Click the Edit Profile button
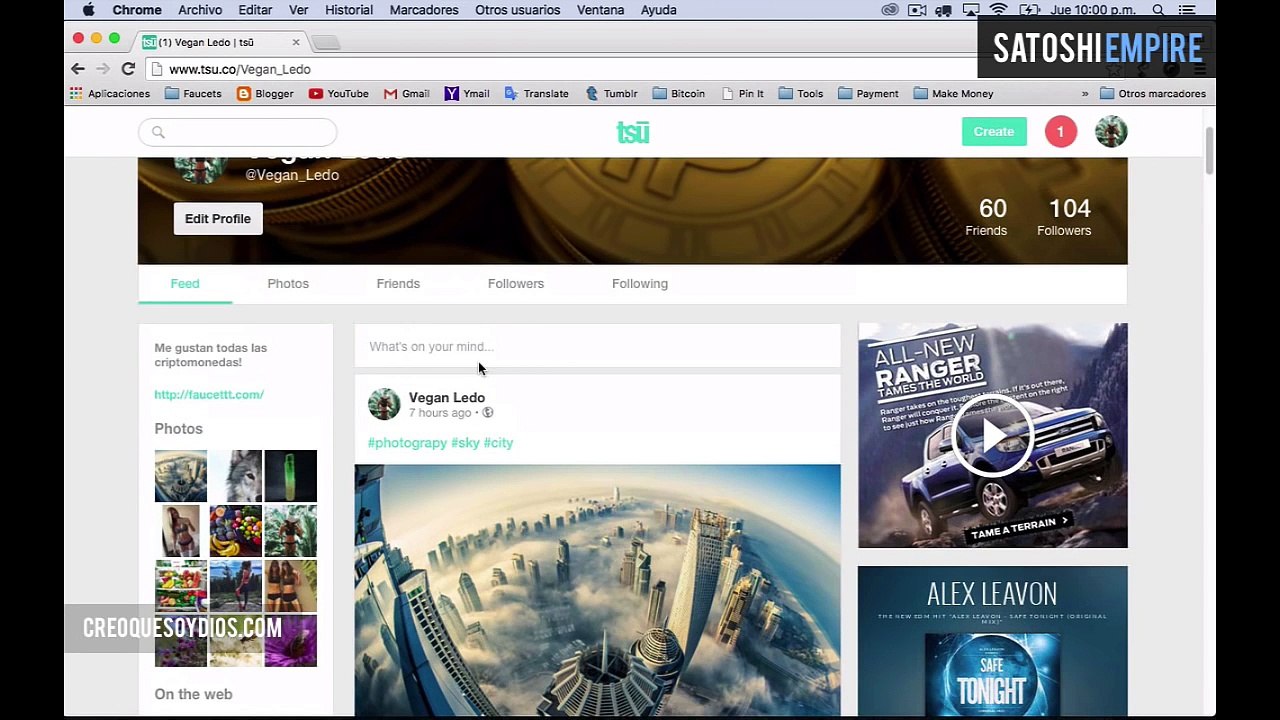1280x720 pixels. pos(218,219)
